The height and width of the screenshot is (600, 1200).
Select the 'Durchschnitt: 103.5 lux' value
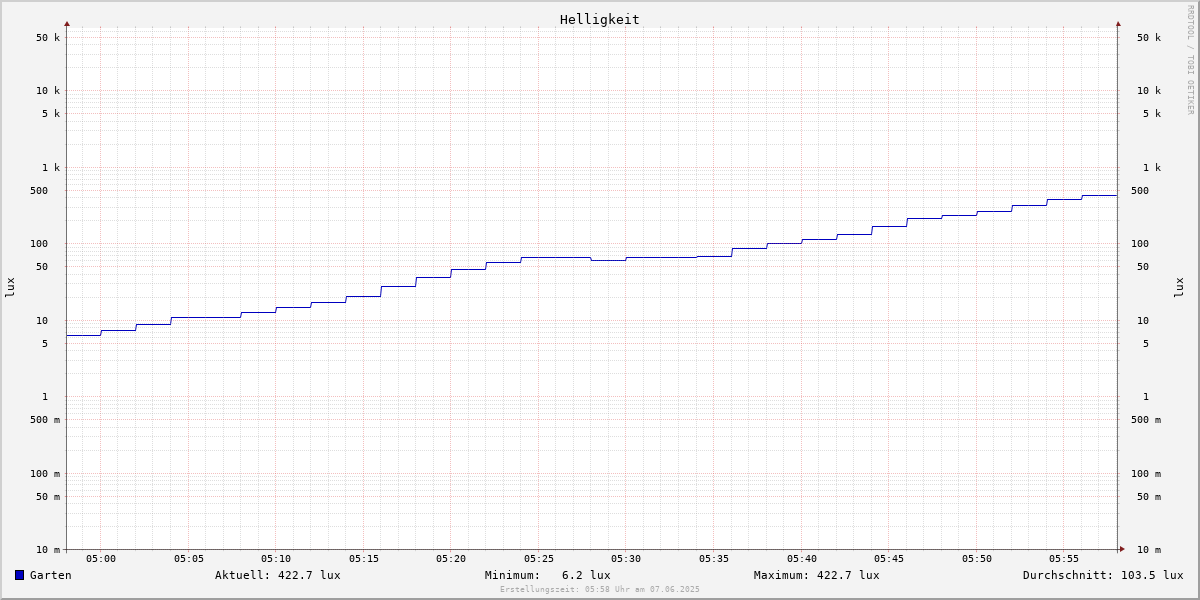1102,575
